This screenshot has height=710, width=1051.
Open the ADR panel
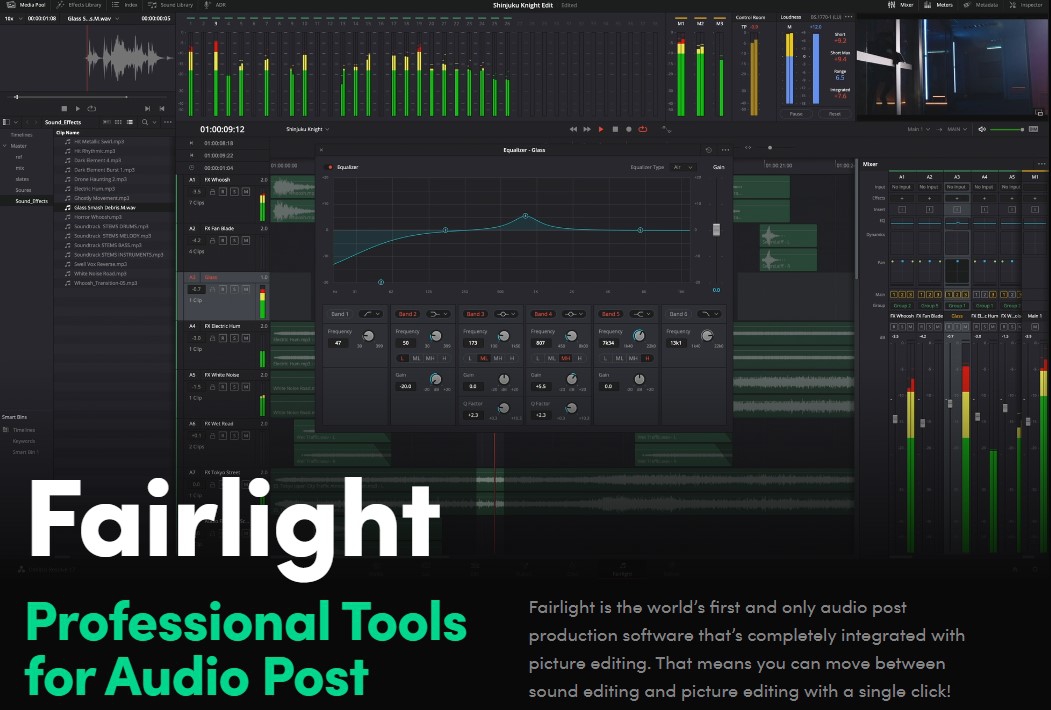[216, 5]
